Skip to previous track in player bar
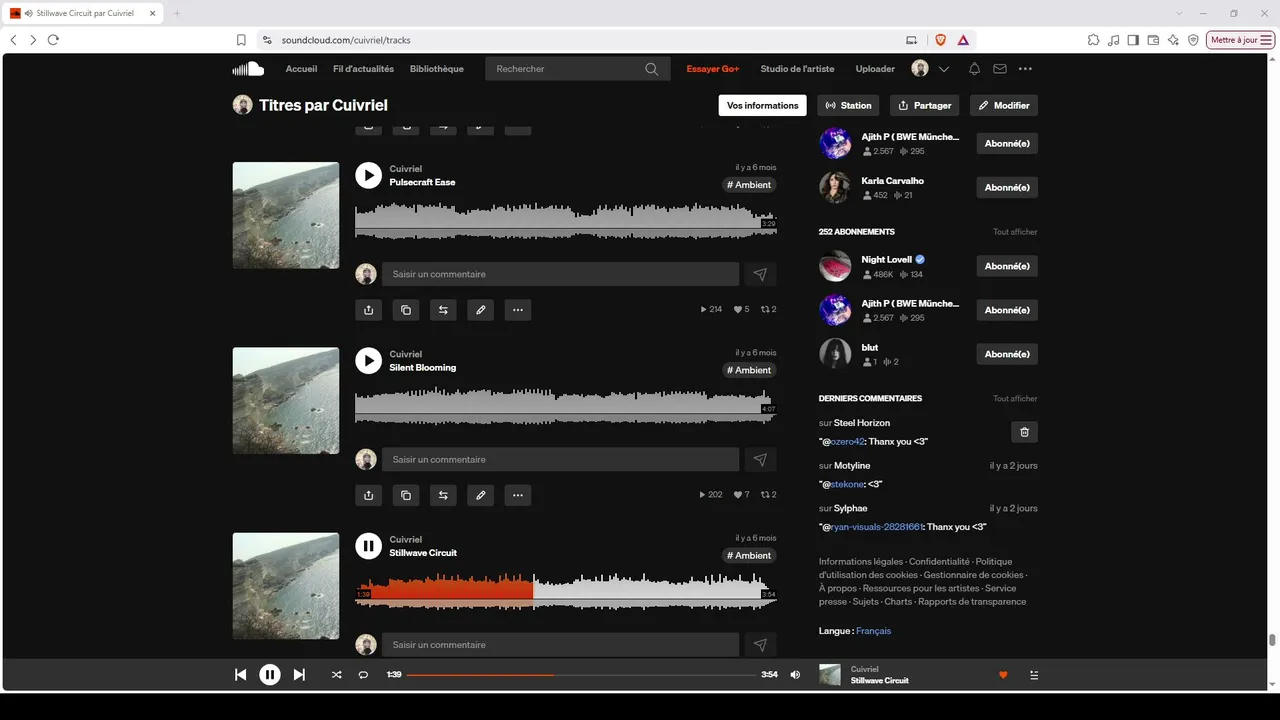 pyautogui.click(x=240, y=675)
